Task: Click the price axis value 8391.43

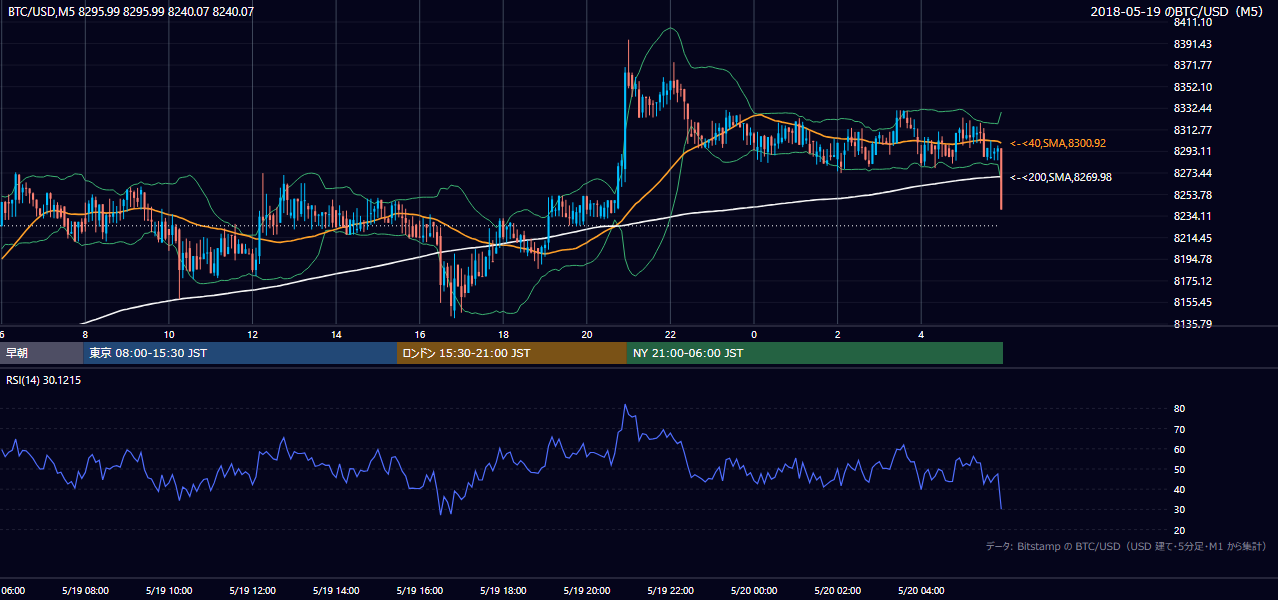Action: click(x=1192, y=44)
